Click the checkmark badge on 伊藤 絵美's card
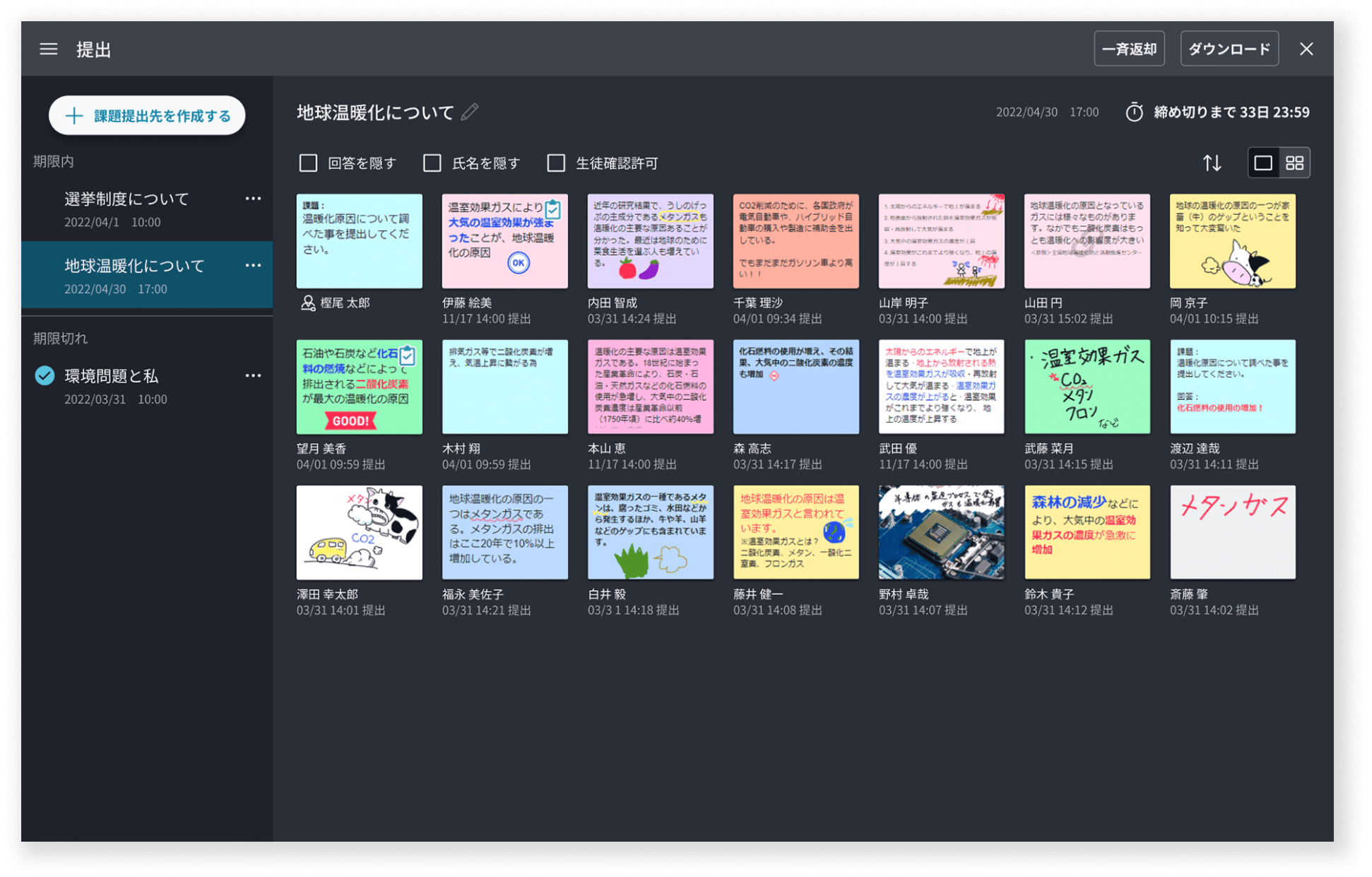This screenshot has width=1372, height=877. coord(552,209)
